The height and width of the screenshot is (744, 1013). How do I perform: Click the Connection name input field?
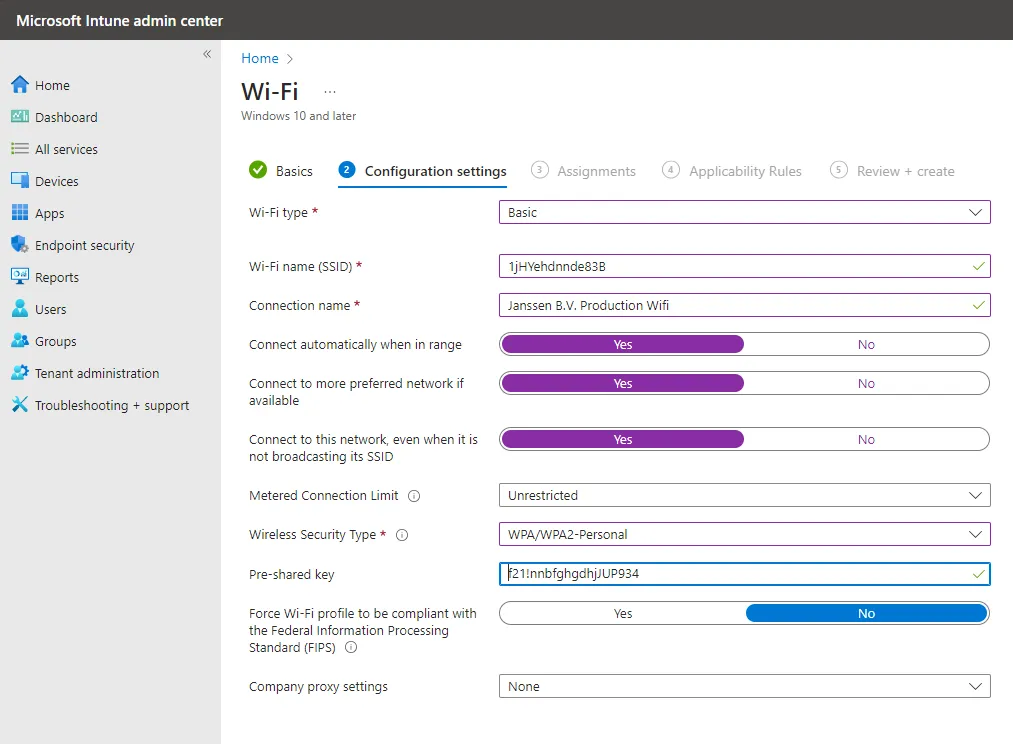click(x=744, y=305)
